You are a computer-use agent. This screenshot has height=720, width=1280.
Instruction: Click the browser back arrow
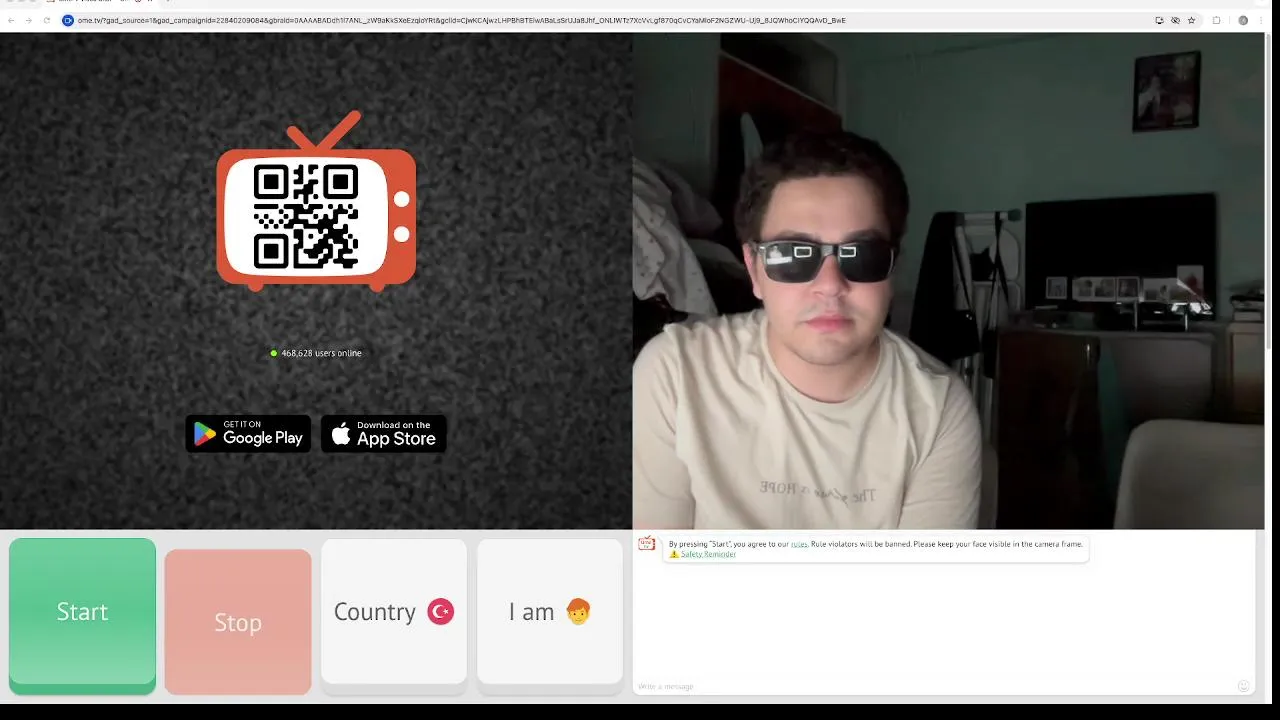pyautogui.click(x=11, y=20)
